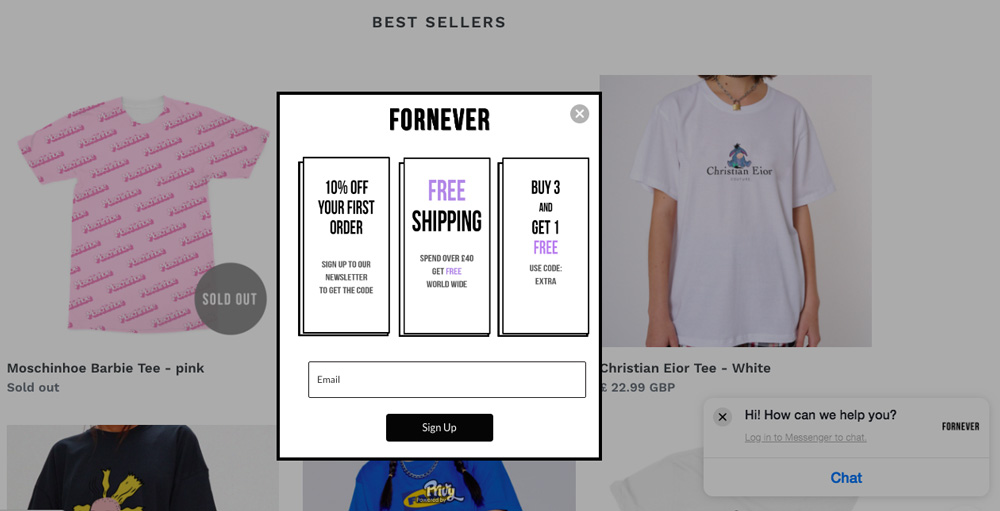The image size is (1000, 511).
Task: Click the Sold Out badge on pink tee
Action: 230,299
